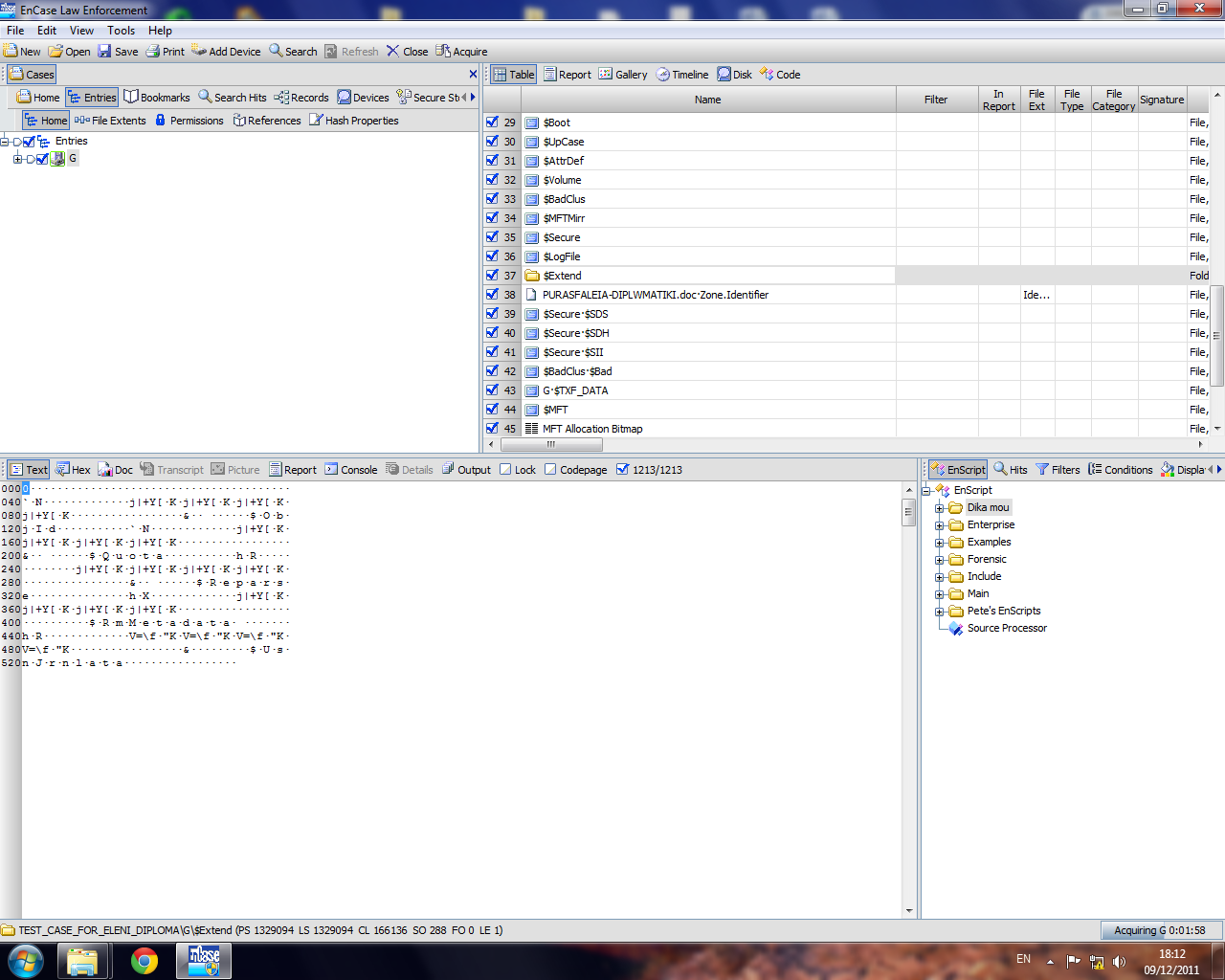This screenshot has height=980, width=1225.
Task: Create a New case from the toolbar
Action: click(22, 52)
